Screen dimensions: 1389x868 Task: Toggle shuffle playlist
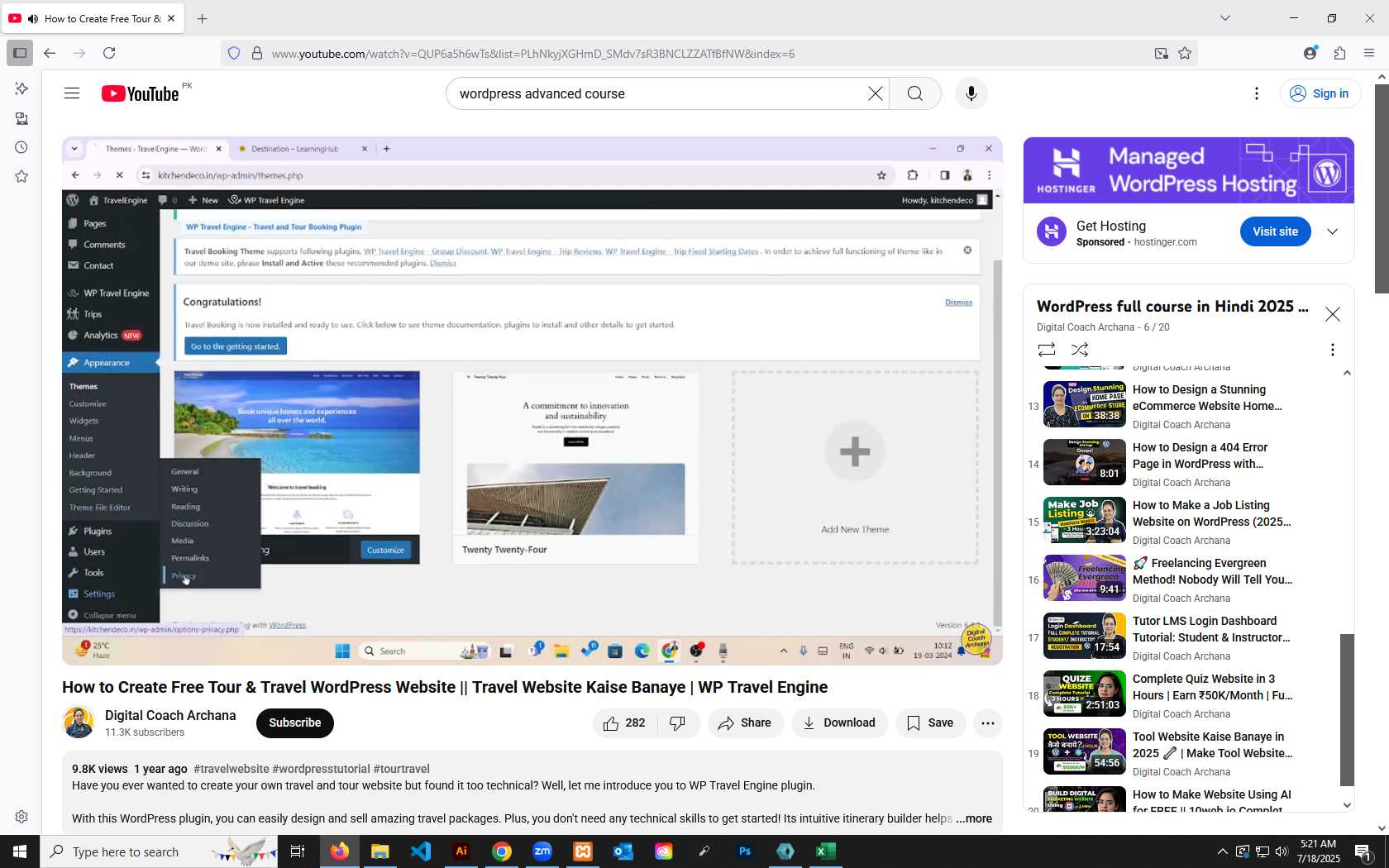pyautogui.click(x=1080, y=350)
